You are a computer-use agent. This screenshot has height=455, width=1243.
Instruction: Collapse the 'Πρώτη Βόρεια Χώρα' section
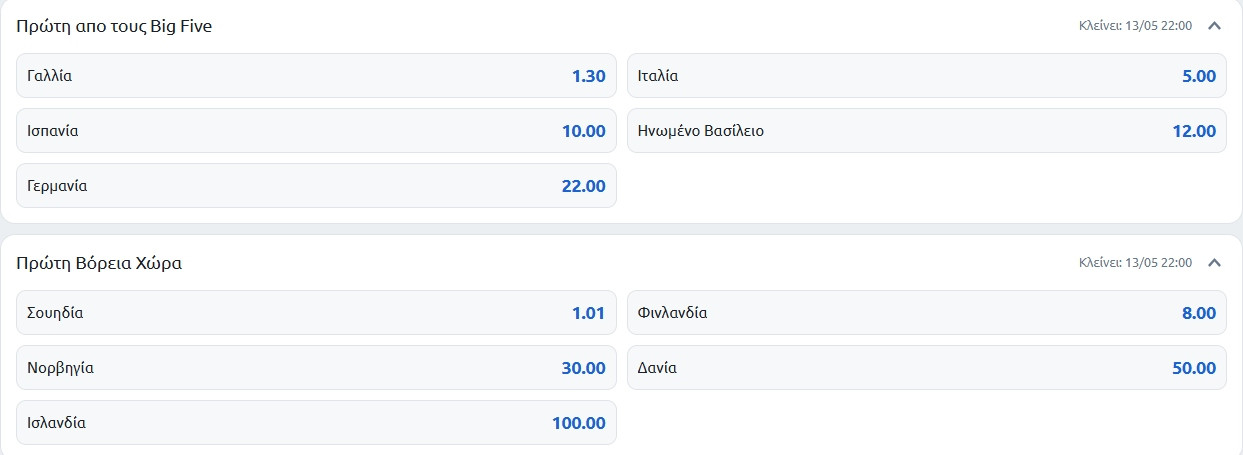pos(1215,263)
